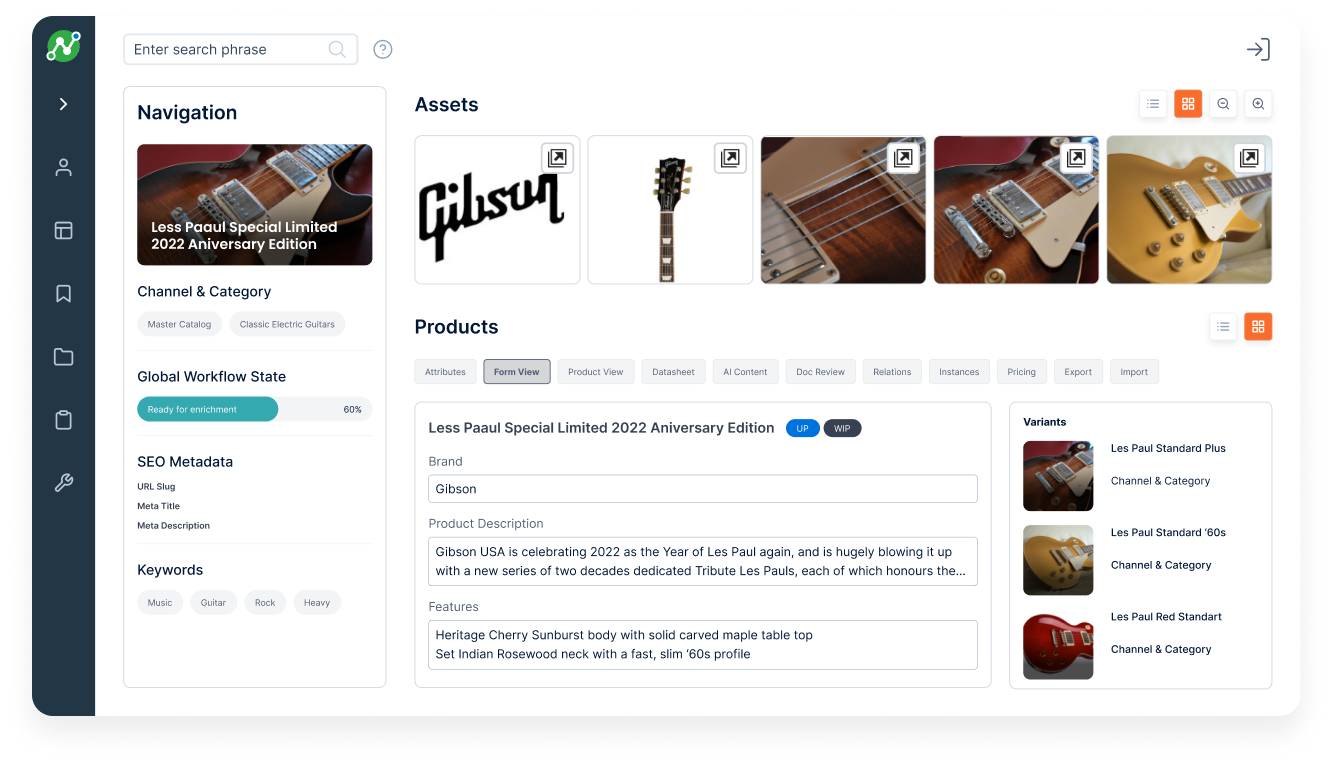
Task: Switch to the Datasheet tab
Action: 673,372
